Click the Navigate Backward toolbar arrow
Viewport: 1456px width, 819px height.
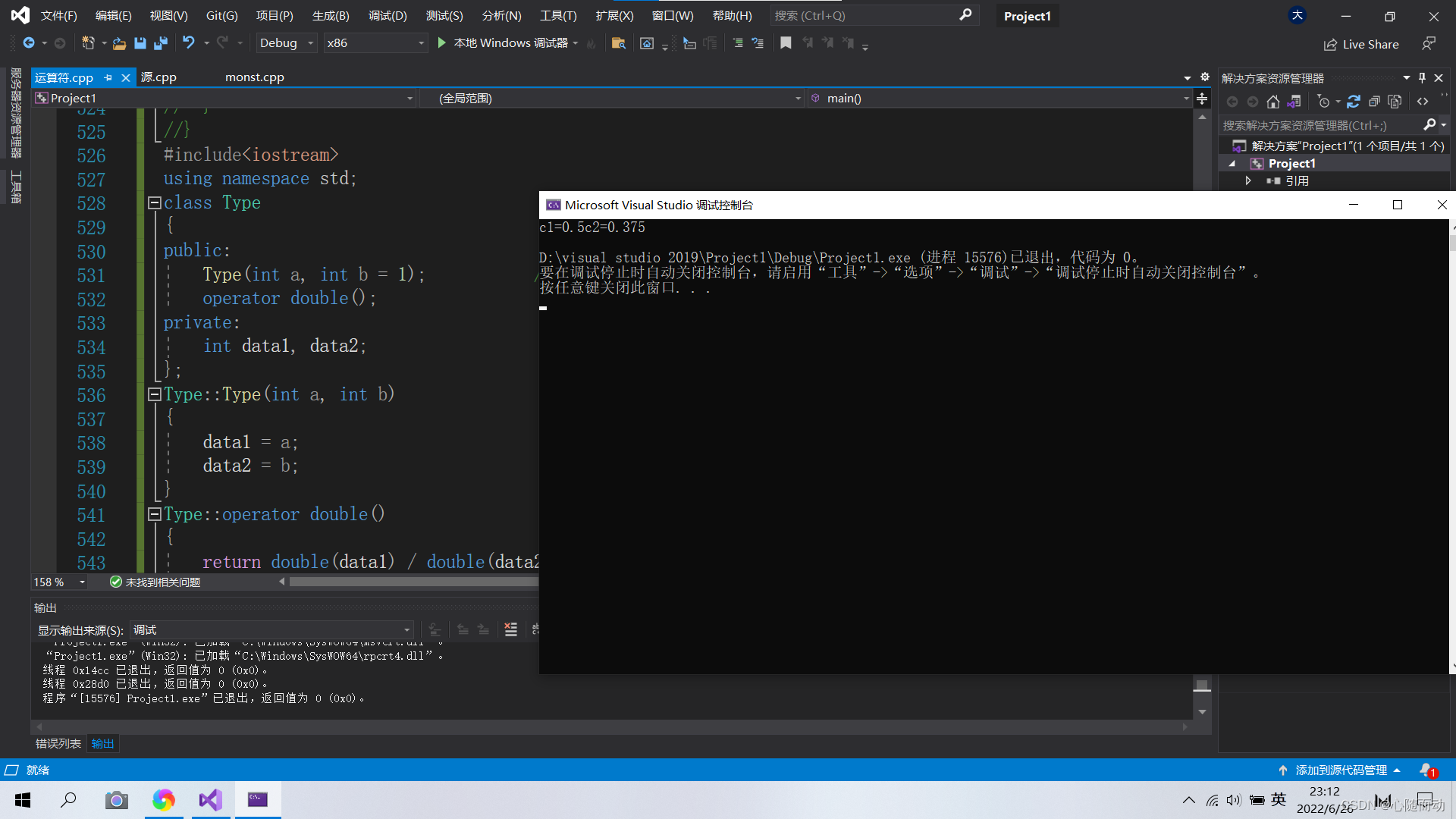tap(29, 43)
